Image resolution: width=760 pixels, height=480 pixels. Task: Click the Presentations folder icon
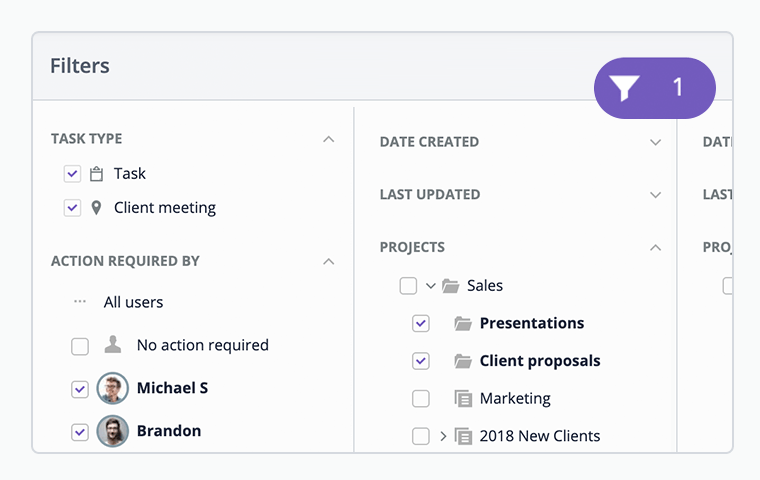[463, 323]
